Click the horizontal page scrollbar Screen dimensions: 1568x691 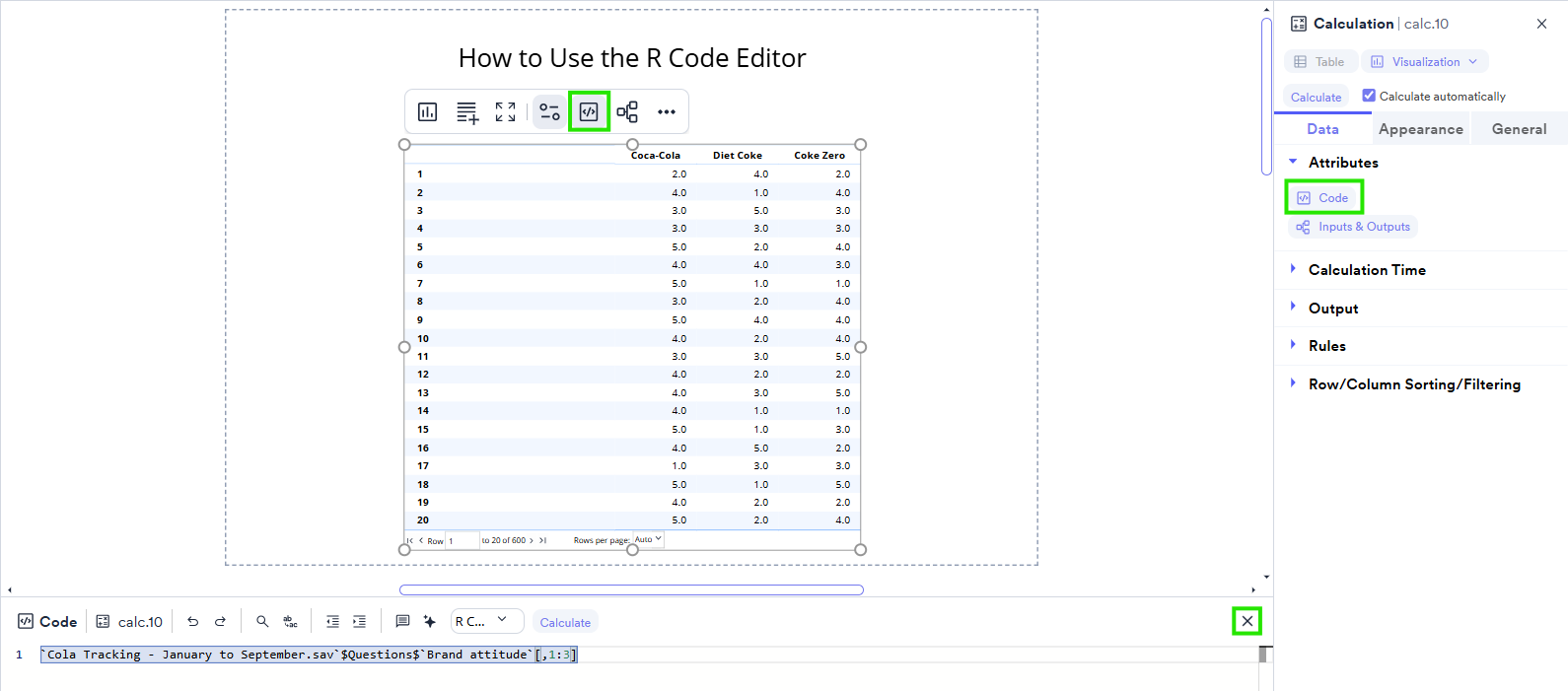631,589
